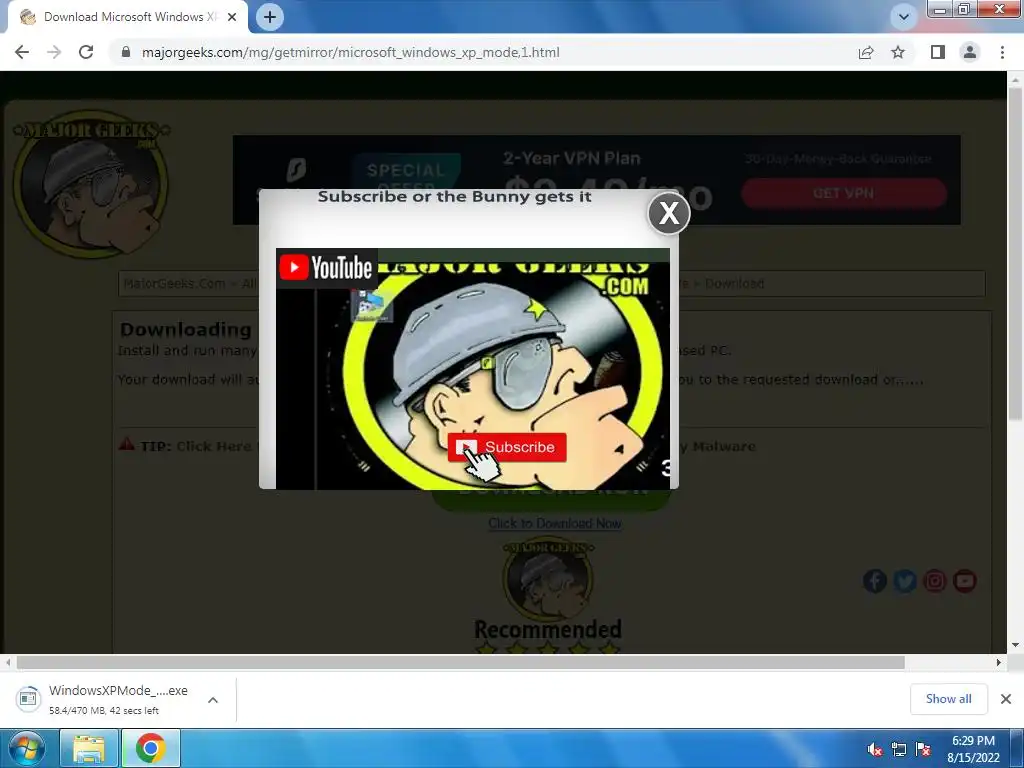
Task: Click the Click to Download Now link
Action: pyautogui.click(x=554, y=523)
